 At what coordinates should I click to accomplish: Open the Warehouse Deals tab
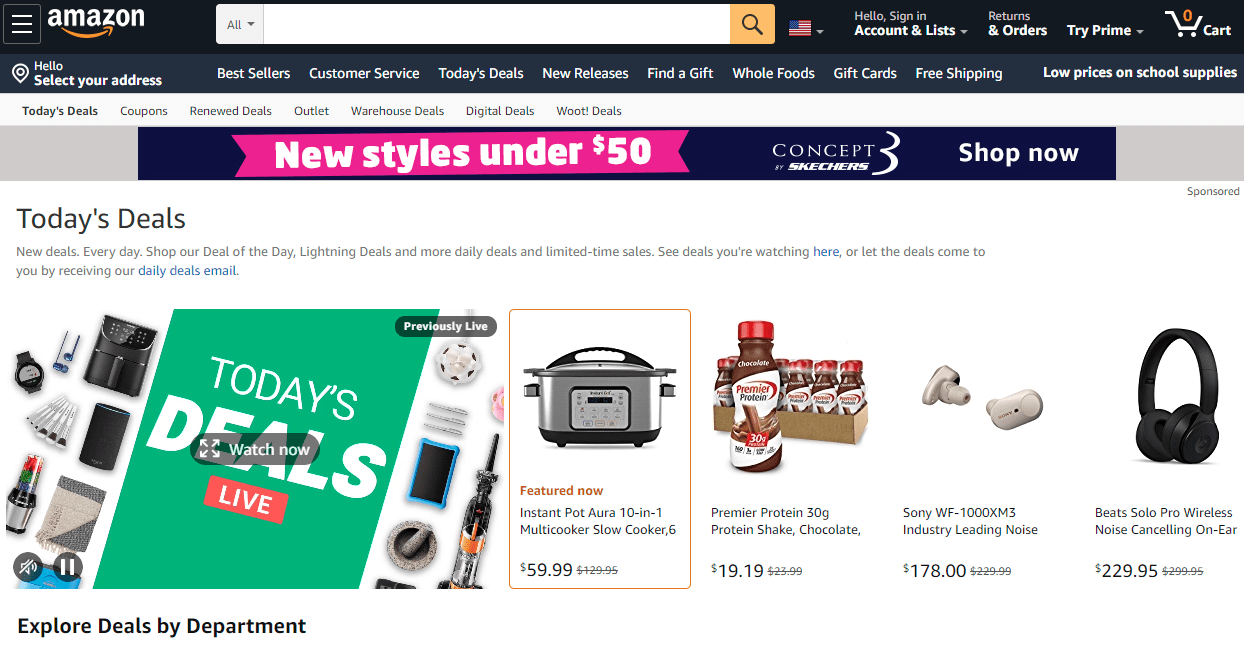coord(397,111)
